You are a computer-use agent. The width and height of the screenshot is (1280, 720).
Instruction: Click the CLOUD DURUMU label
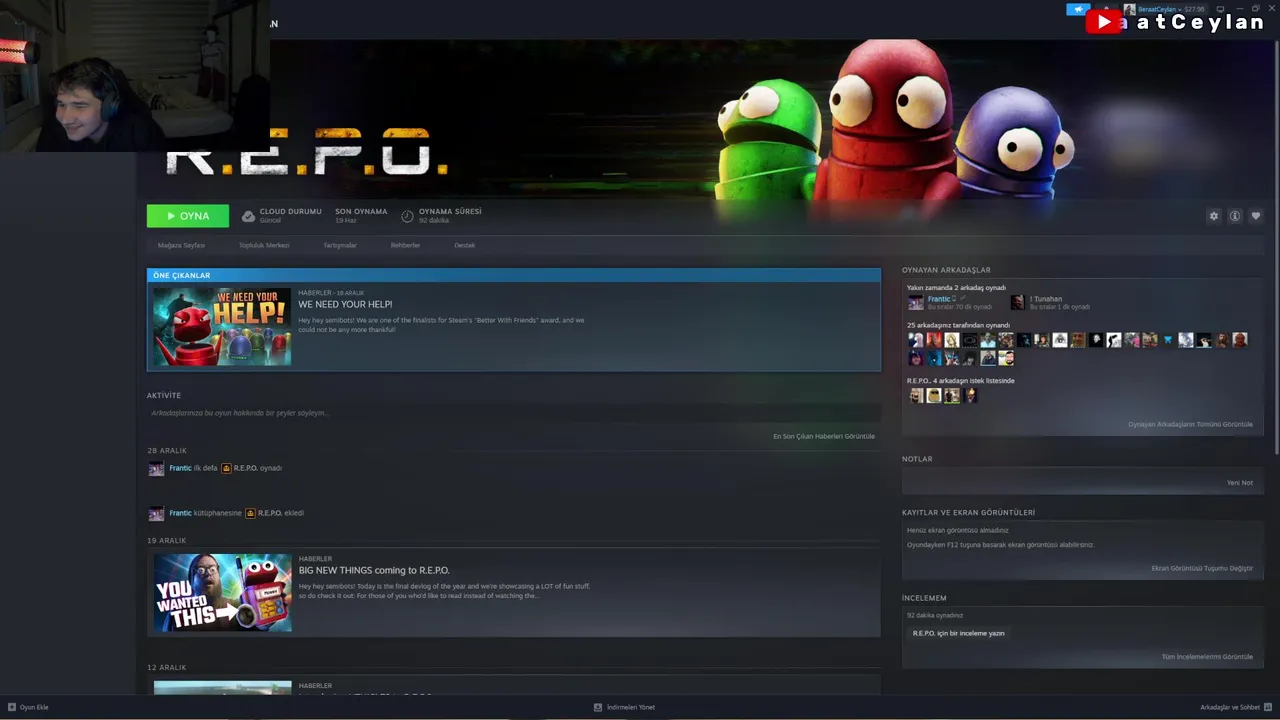[x=291, y=211]
